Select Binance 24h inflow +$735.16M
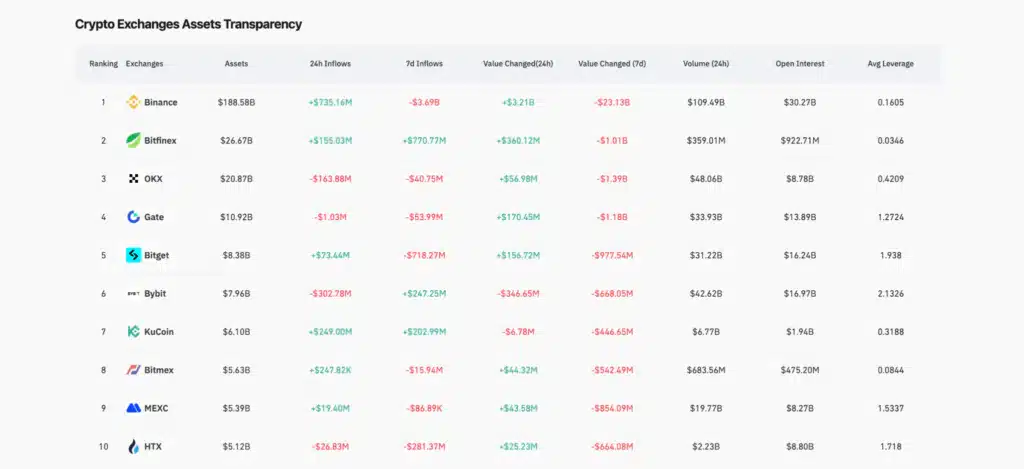This screenshot has height=469, width=1024. (330, 103)
